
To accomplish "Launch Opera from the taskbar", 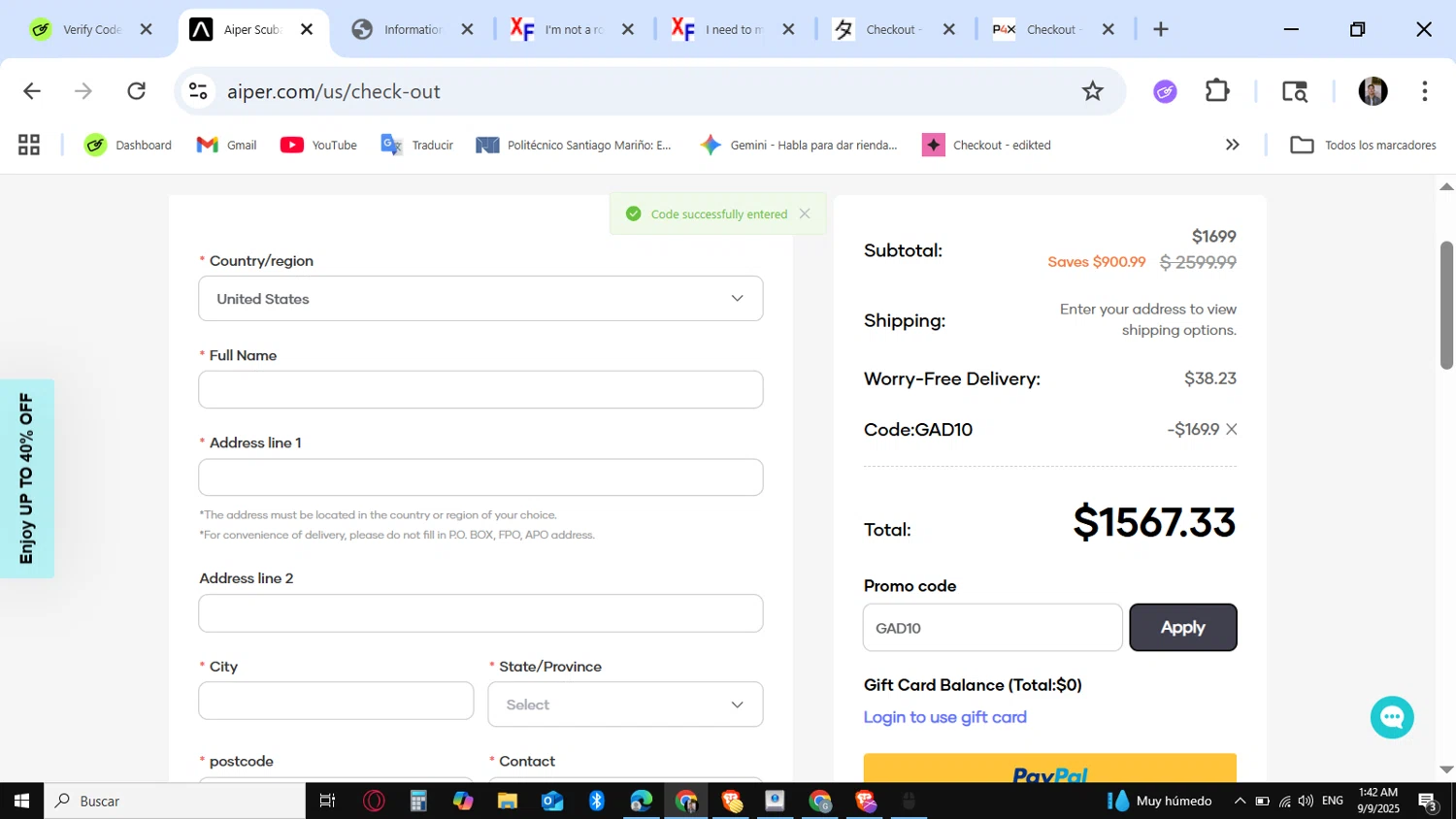I will pos(374,801).
